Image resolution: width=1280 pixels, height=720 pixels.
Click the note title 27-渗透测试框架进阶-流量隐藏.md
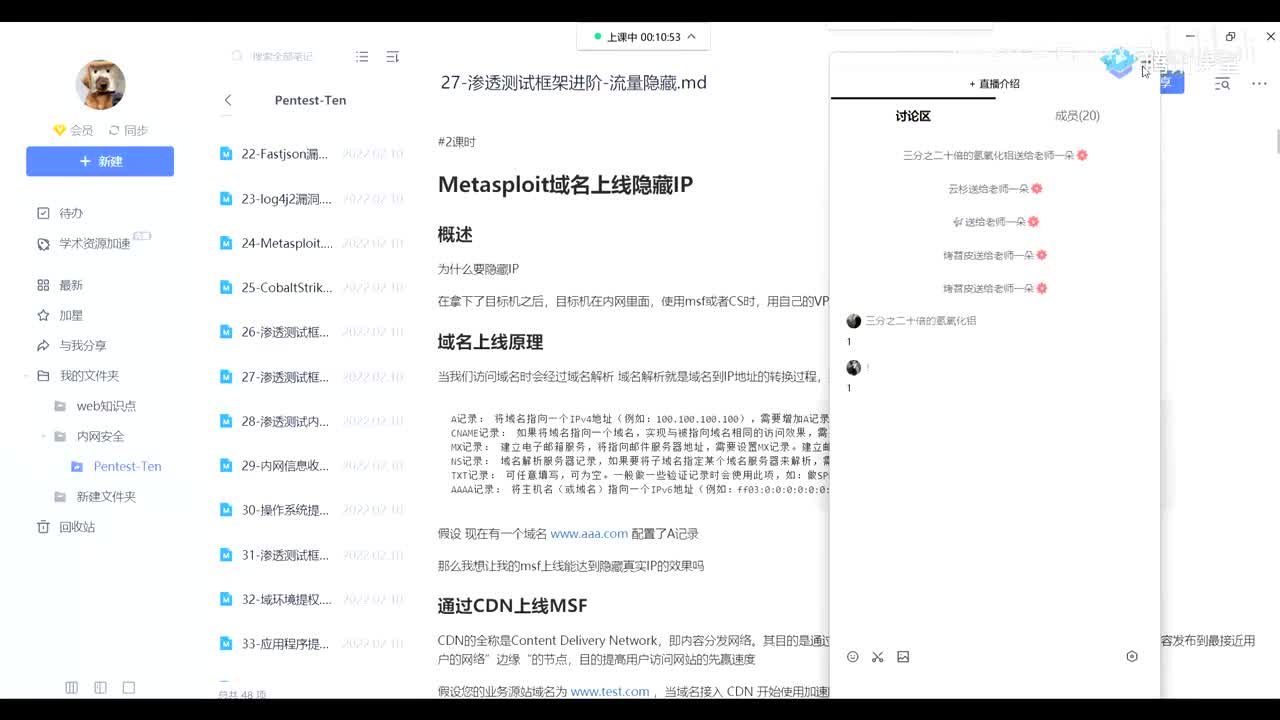point(573,83)
